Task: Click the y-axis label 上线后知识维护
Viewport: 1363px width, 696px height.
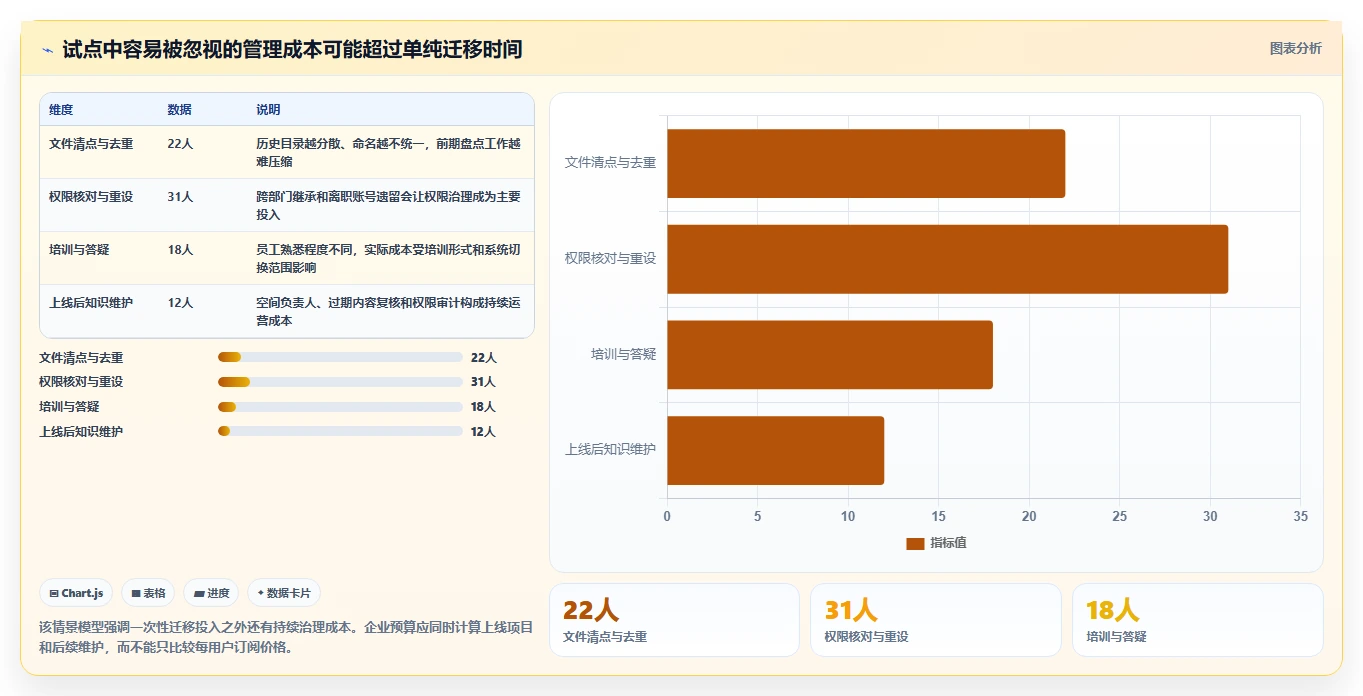Action: [x=610, y=450]
